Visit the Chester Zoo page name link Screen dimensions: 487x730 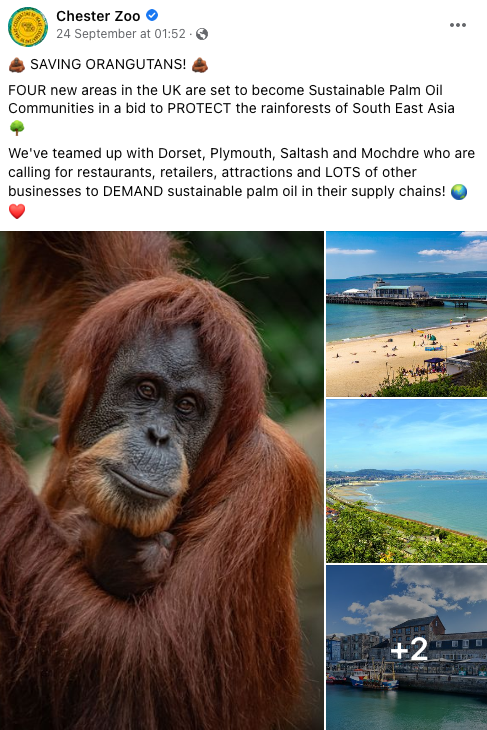point(98,16)
